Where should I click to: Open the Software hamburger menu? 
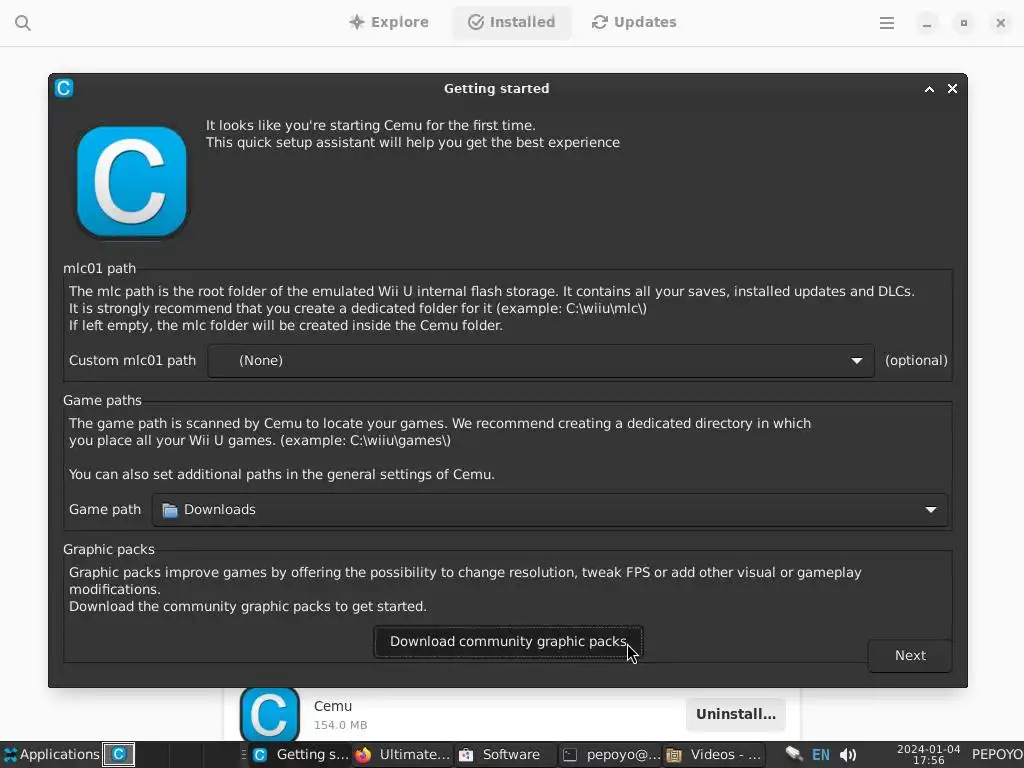(x=886, y=24)
